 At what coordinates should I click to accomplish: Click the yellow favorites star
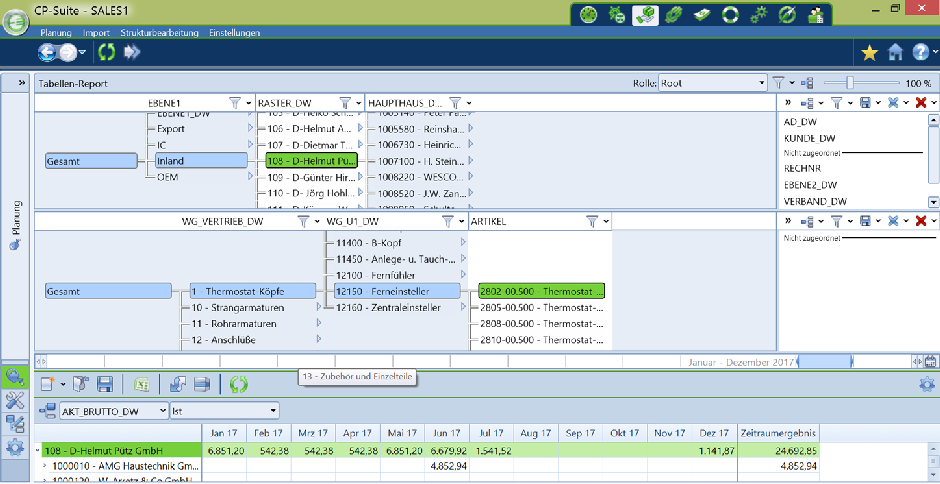(x=869, y=53)
